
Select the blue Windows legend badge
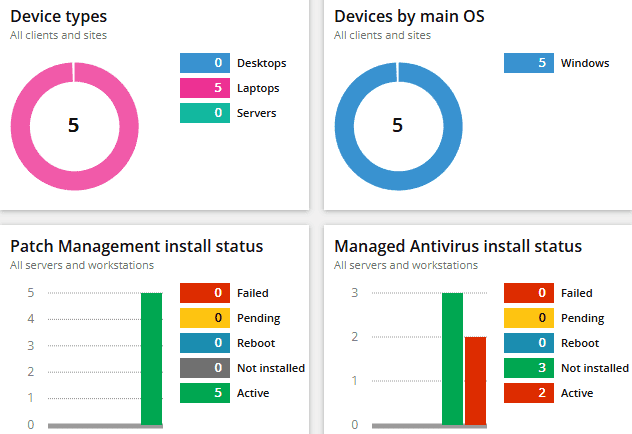[x=529, y=63]
